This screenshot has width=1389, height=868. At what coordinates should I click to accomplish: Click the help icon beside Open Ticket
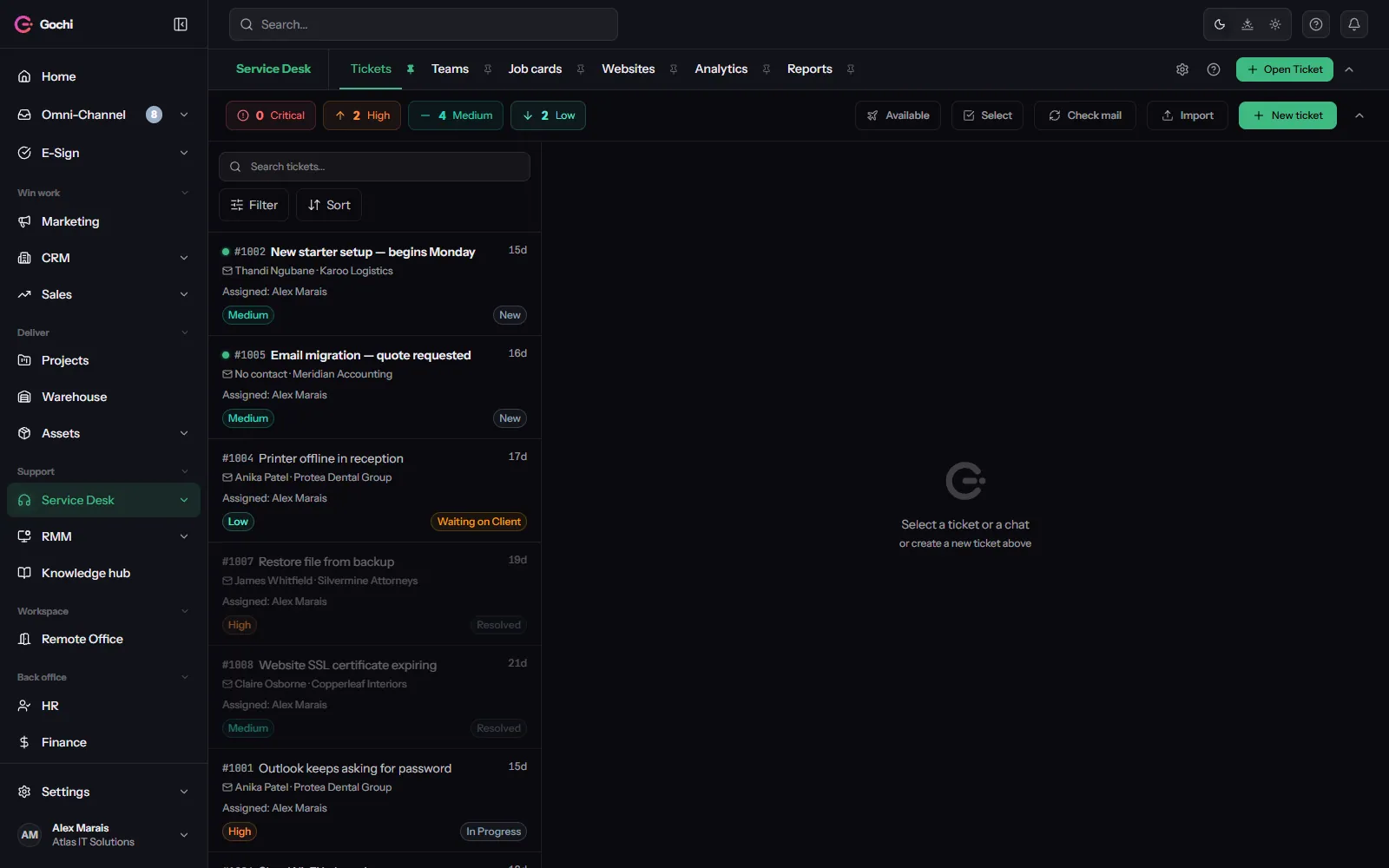coord(1214,69)
